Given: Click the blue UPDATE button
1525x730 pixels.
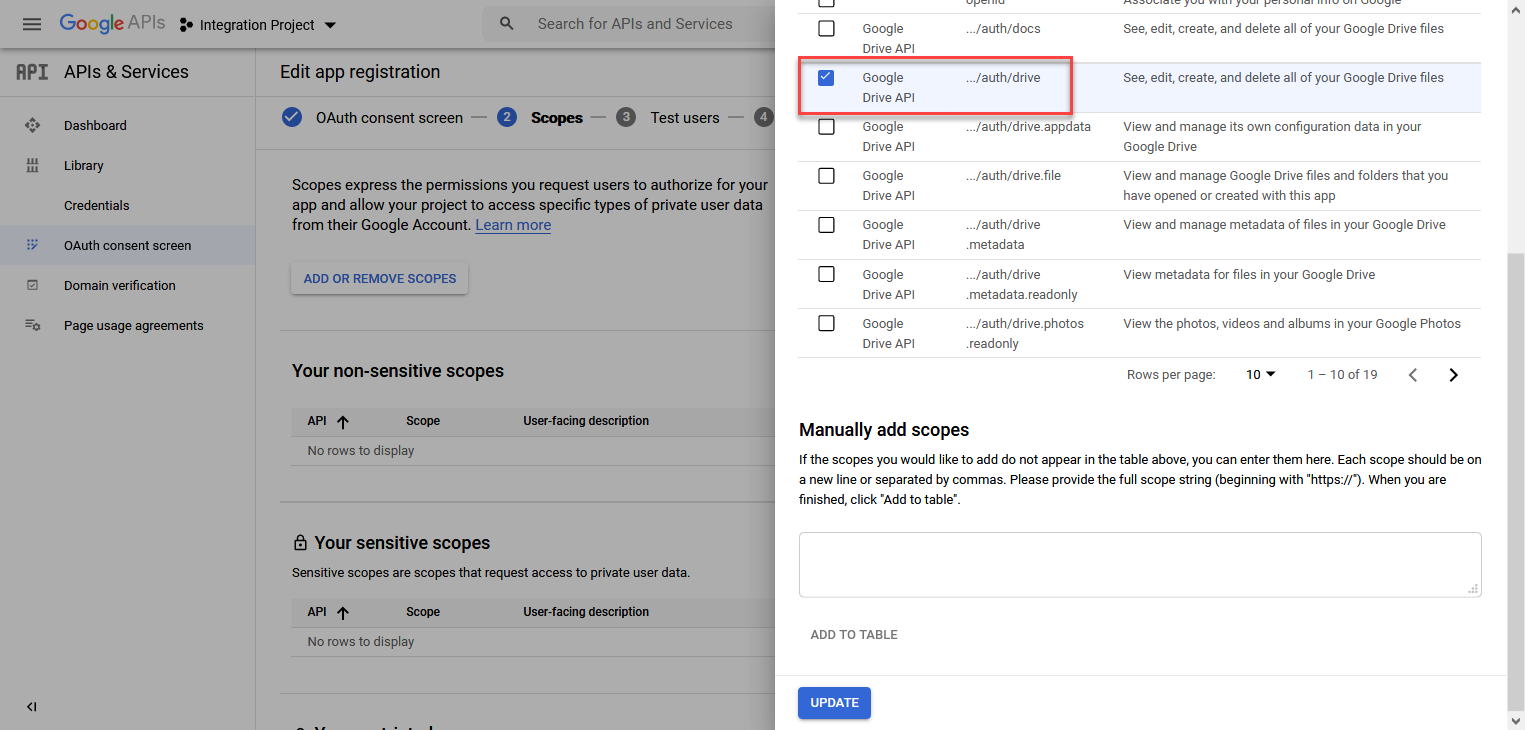Looking at the screenshot, I should [834, 703].
